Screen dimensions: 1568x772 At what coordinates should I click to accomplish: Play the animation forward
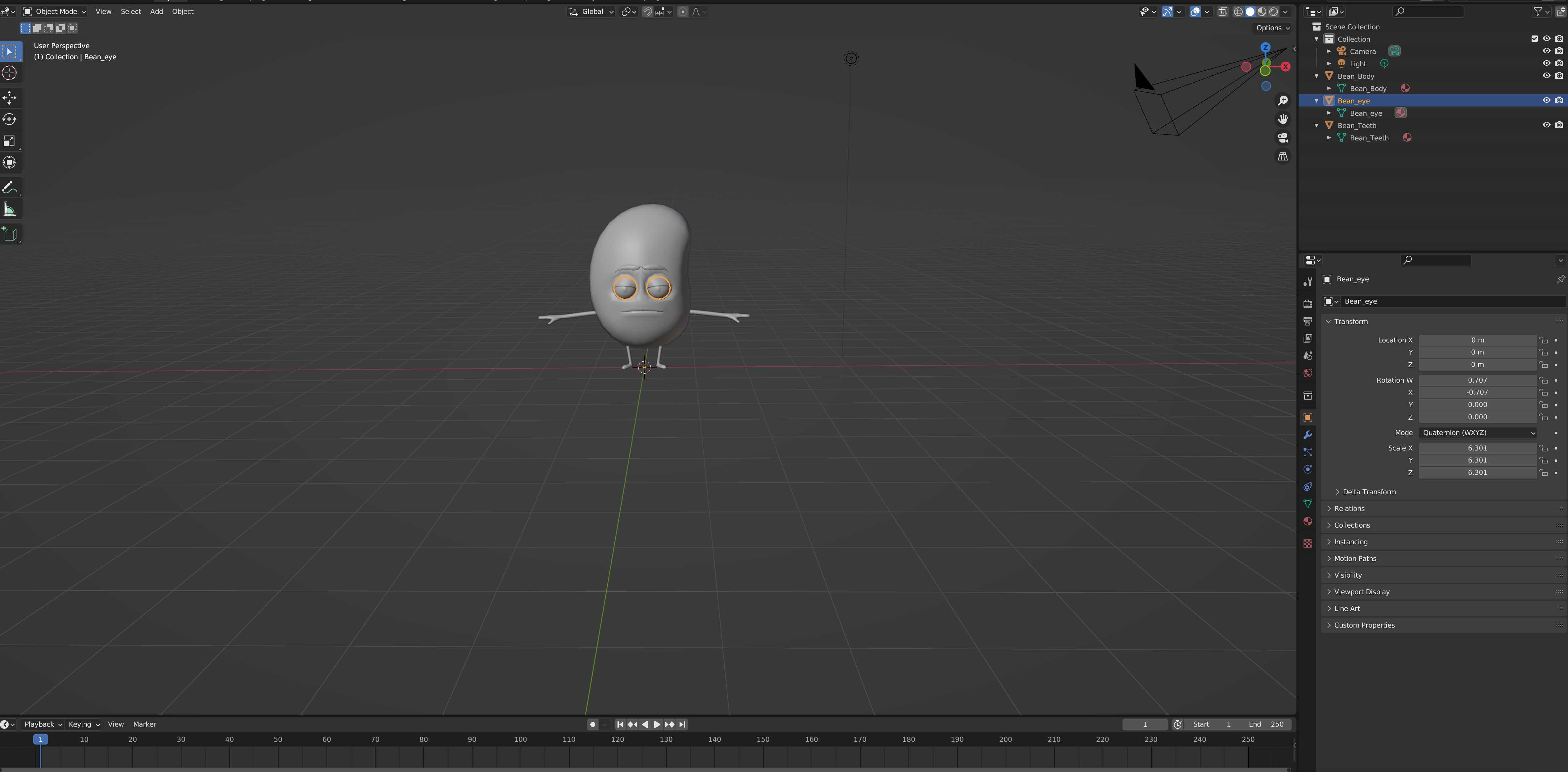[x=657, y=724]
